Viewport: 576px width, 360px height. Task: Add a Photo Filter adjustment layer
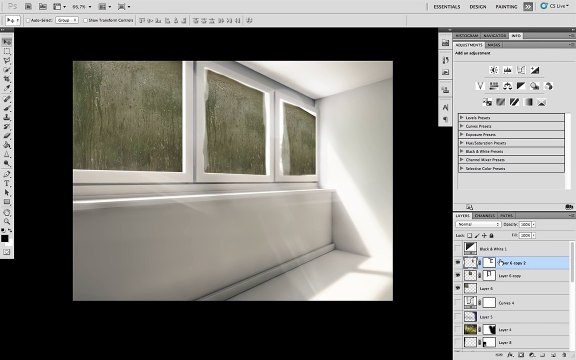tap(534, 86)
